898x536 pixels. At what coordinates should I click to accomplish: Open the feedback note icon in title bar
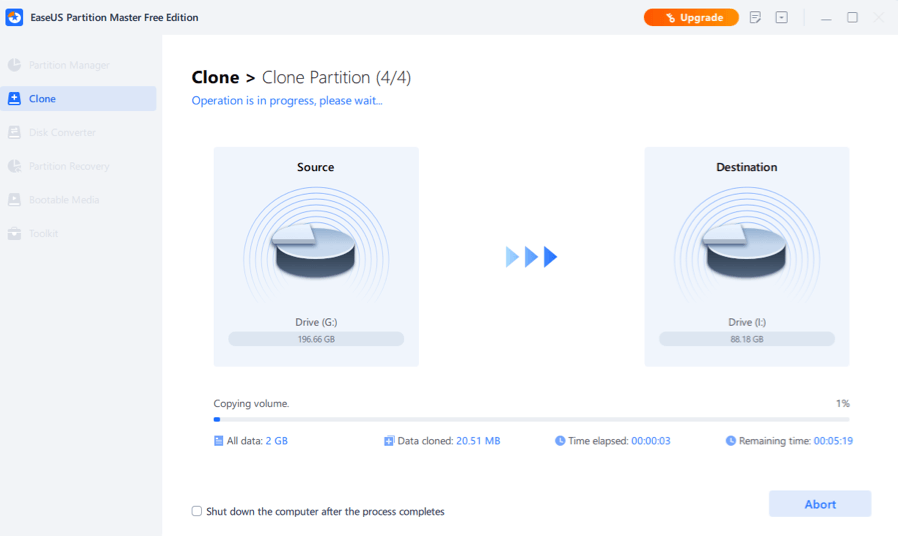(755, 18)
